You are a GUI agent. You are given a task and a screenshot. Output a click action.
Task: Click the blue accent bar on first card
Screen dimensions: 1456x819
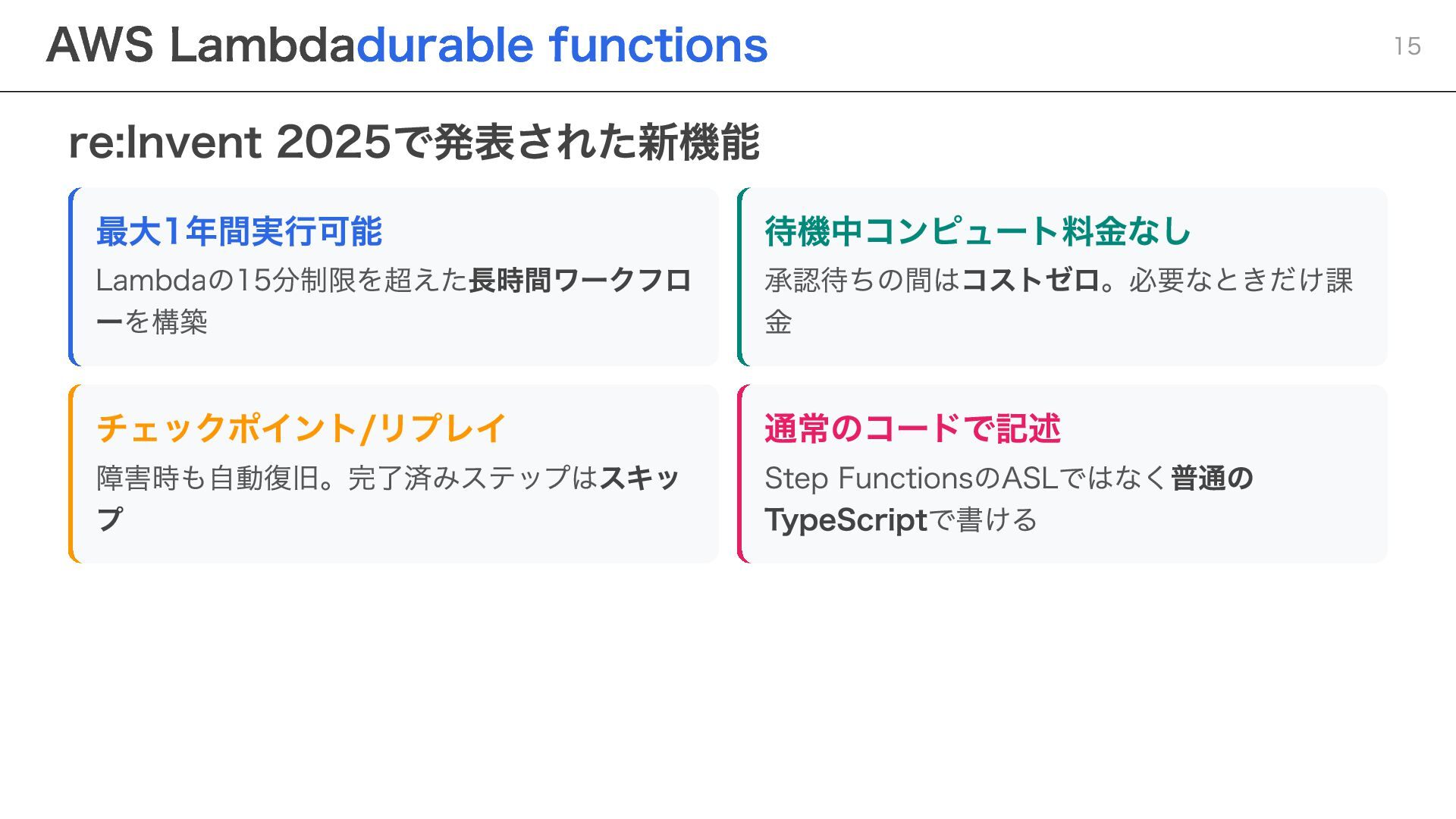click(x=71, y=277)
